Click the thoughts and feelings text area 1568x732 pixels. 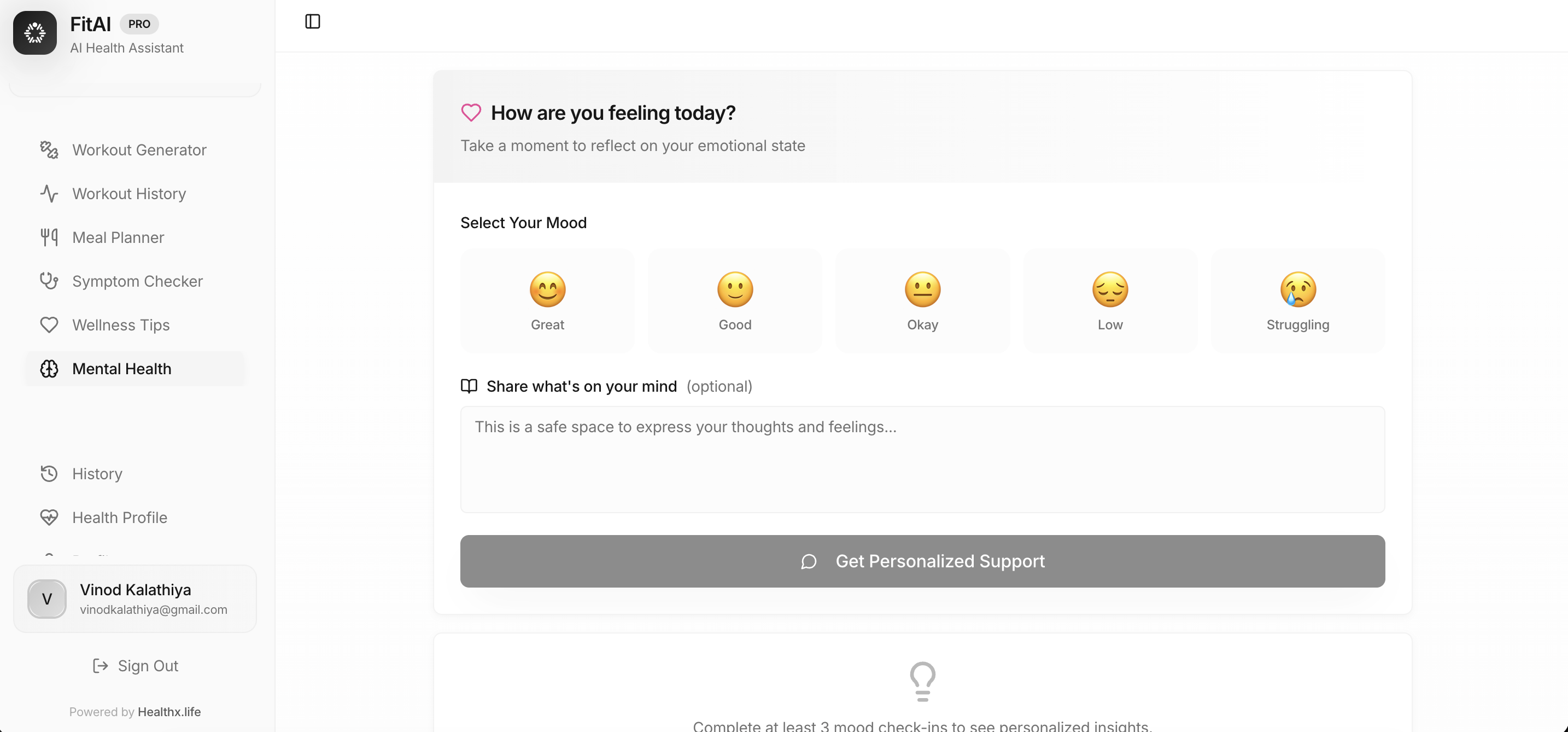(922, 459)
